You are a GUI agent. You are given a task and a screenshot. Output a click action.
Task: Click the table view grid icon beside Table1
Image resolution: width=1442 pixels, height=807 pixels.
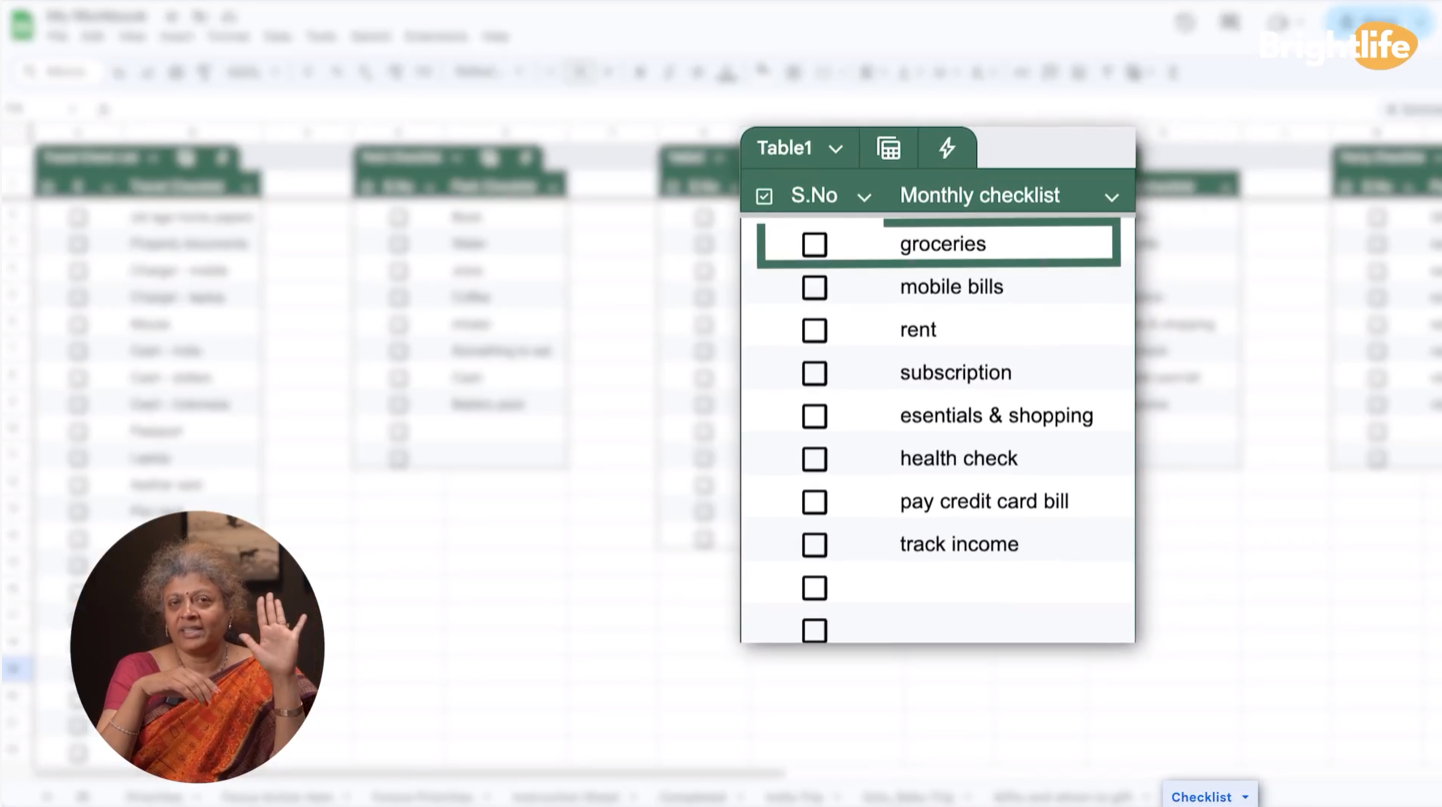click(x=888, y=149)
